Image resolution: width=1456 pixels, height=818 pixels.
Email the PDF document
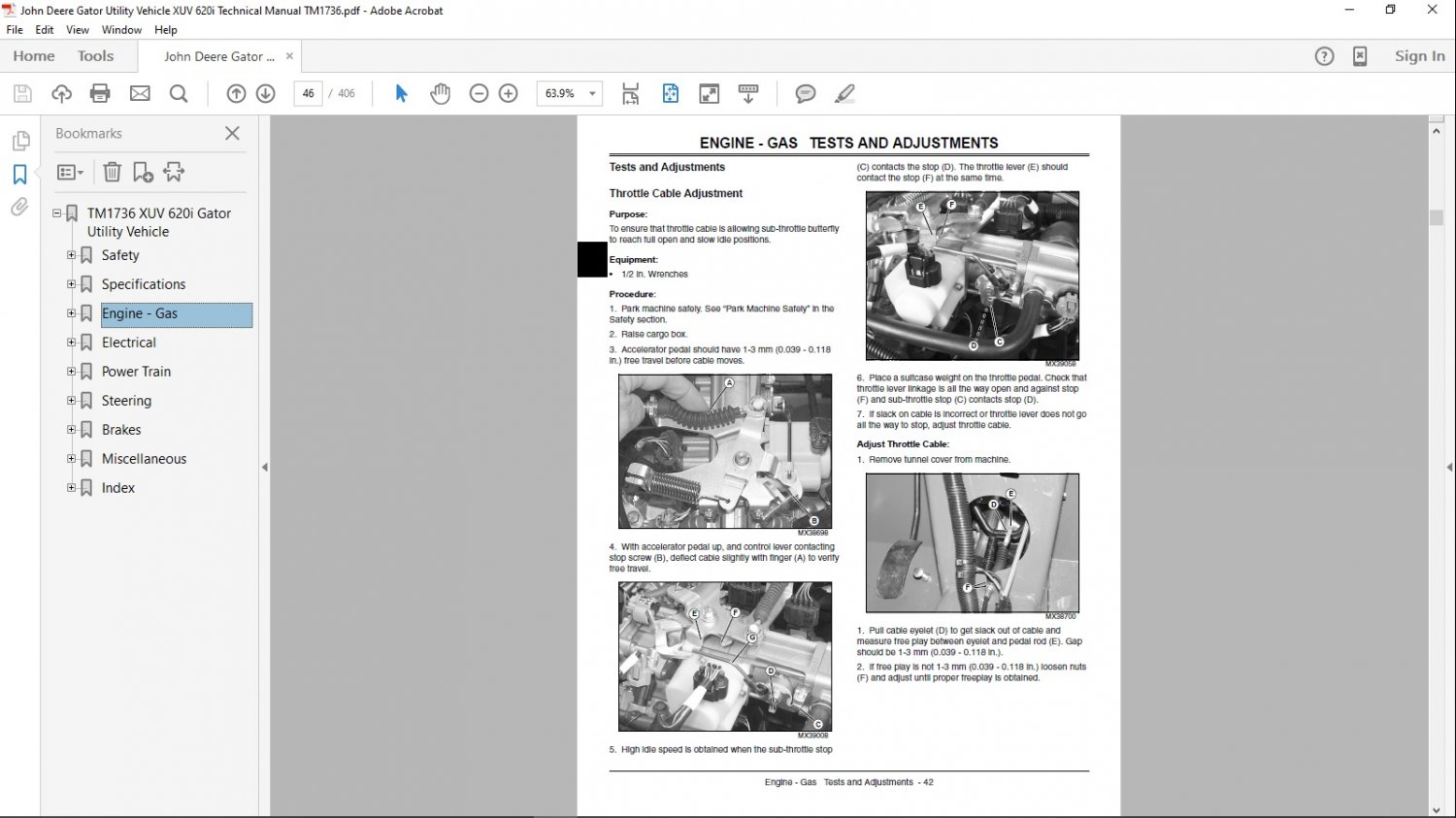pyautogui.click(x=140, y=93)
